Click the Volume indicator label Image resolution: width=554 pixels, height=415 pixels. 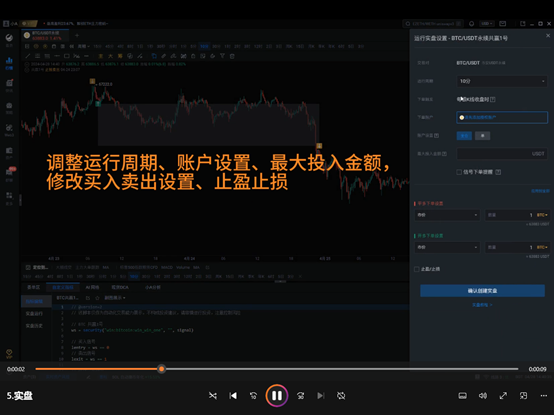click(183, 267)
